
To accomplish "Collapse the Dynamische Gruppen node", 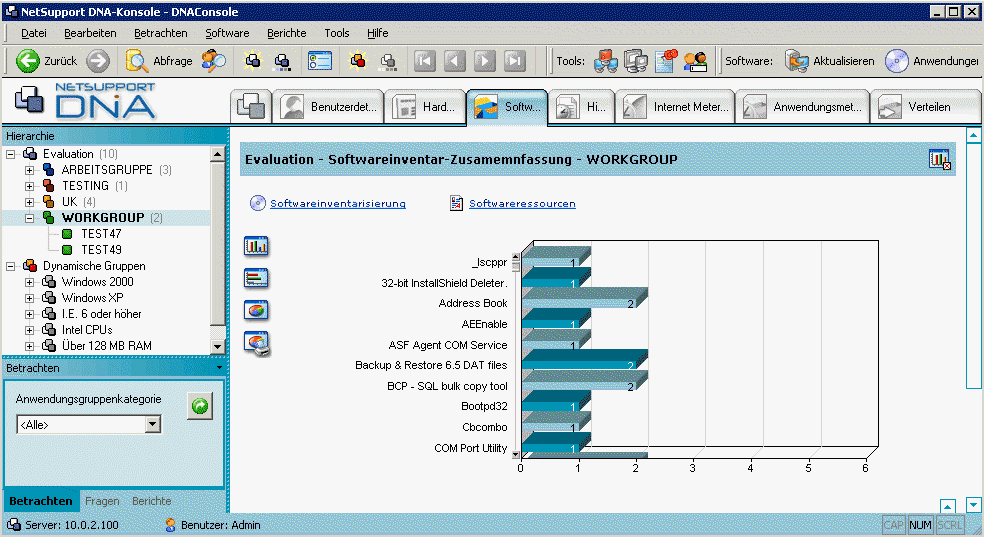I will pos(11,266).
